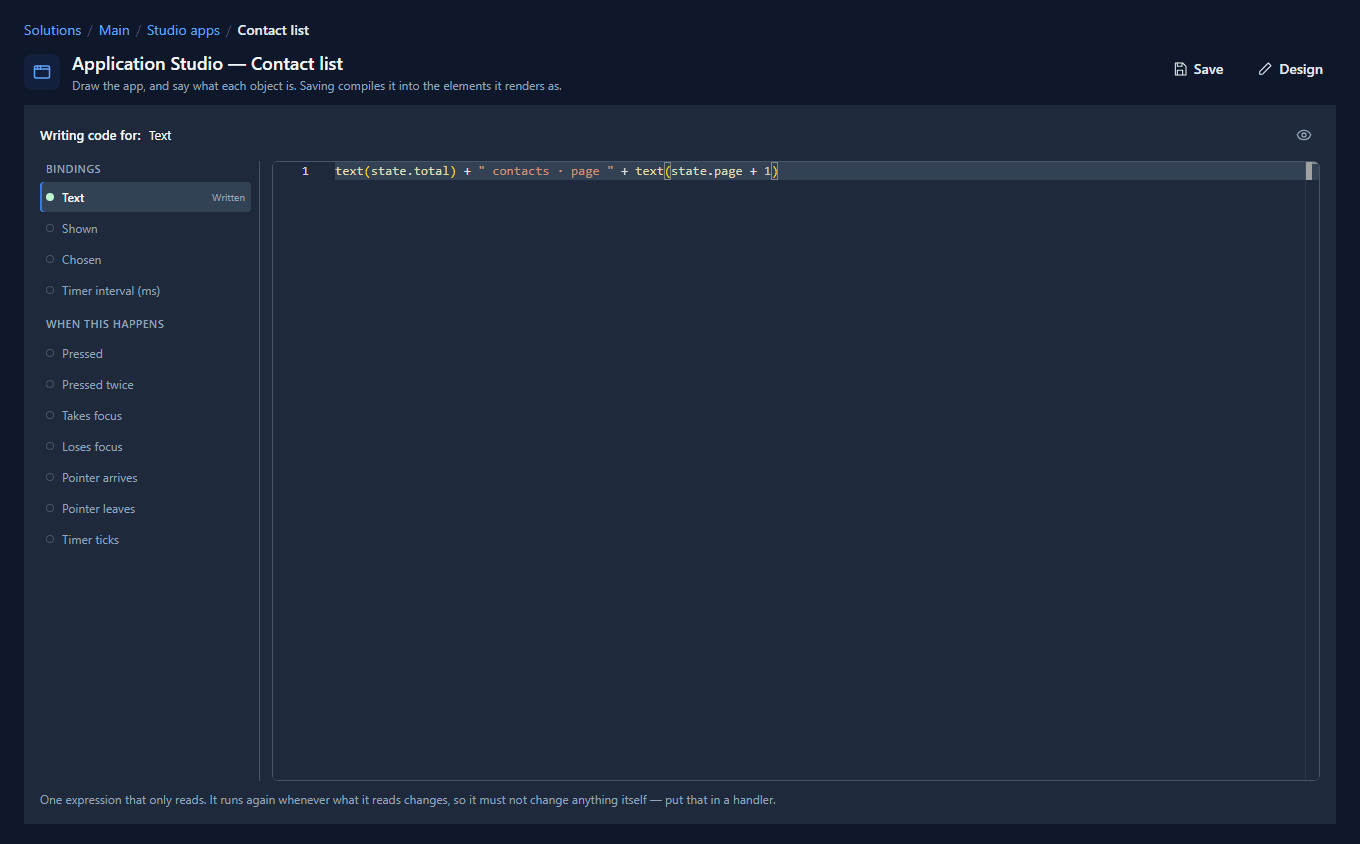Open the Solutions breadcrumb
The width and height of the screenshot is (1360, 844).
pos(52,30)
